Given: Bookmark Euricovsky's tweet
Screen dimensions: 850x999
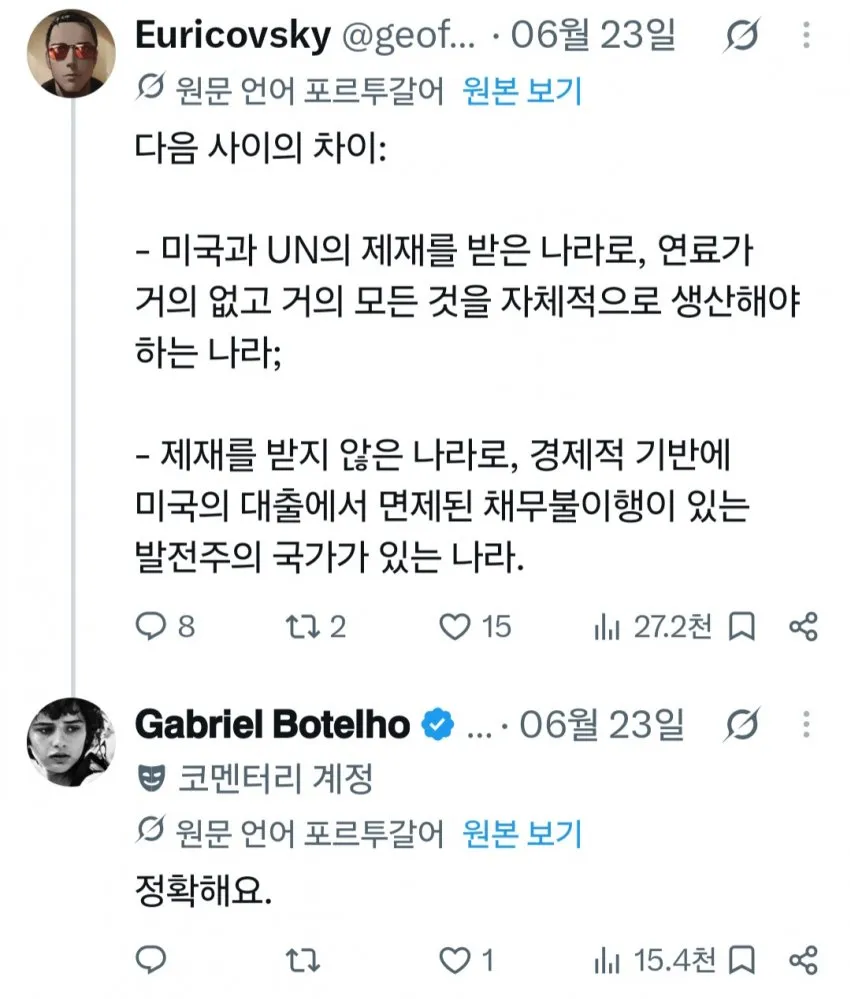Looking at the screenshot, I should tap(742, 627).
